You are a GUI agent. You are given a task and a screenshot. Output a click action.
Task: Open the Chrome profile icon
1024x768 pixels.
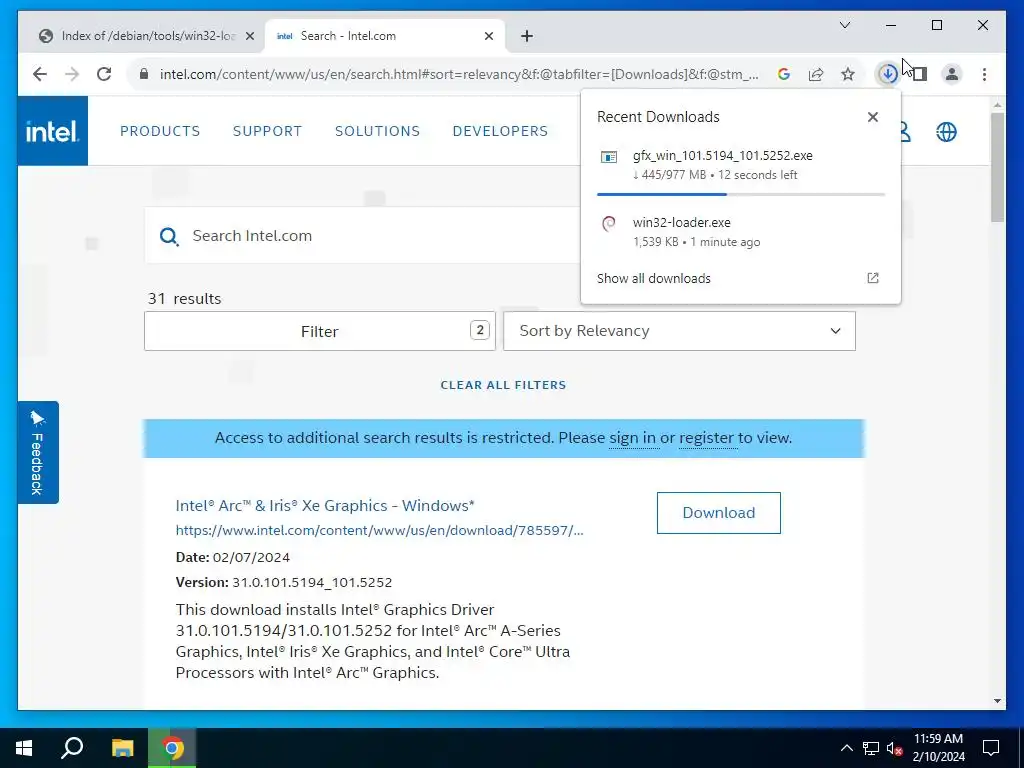(952, 74)
